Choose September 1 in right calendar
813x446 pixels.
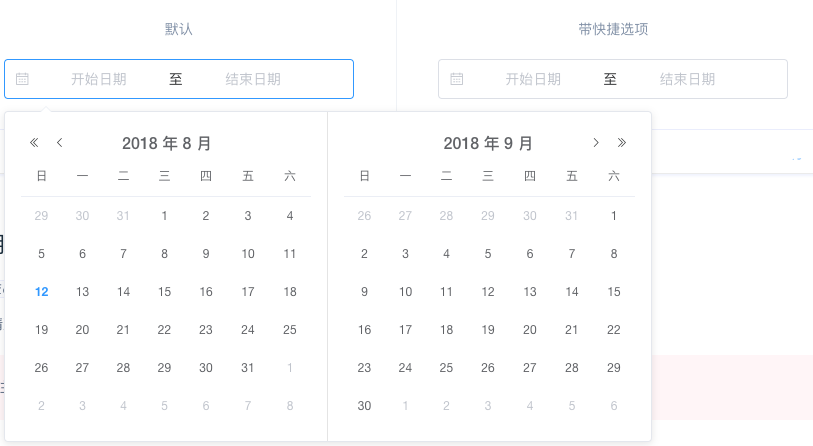tap(614, 215)
